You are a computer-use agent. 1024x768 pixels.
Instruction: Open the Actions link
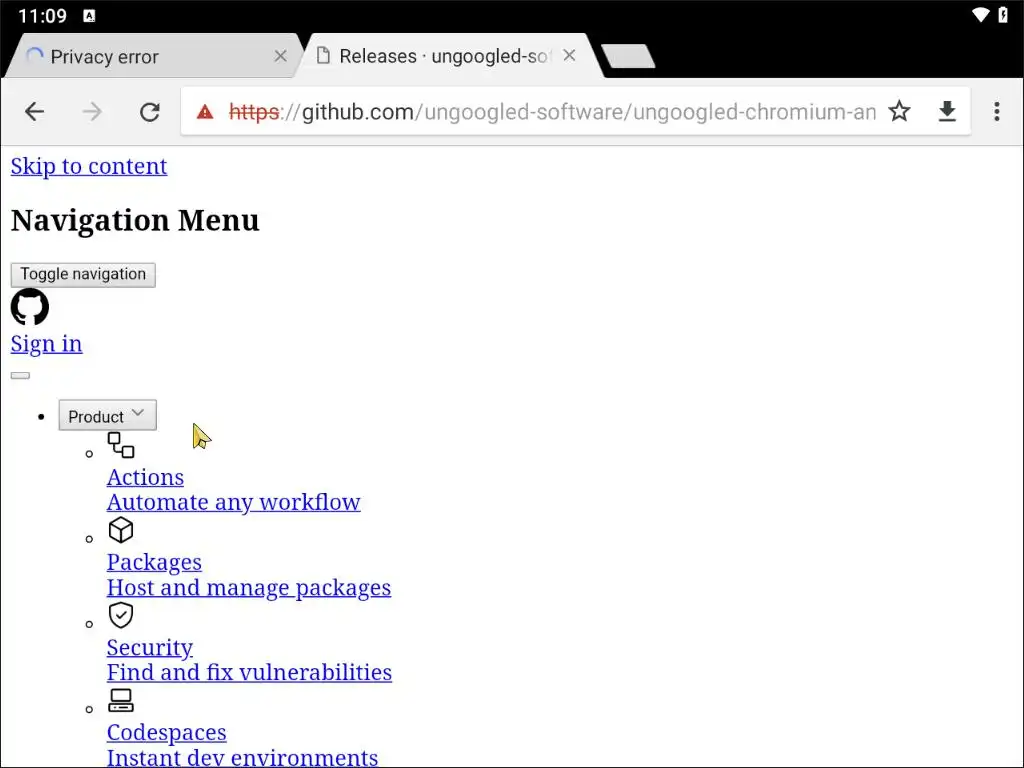145,477
